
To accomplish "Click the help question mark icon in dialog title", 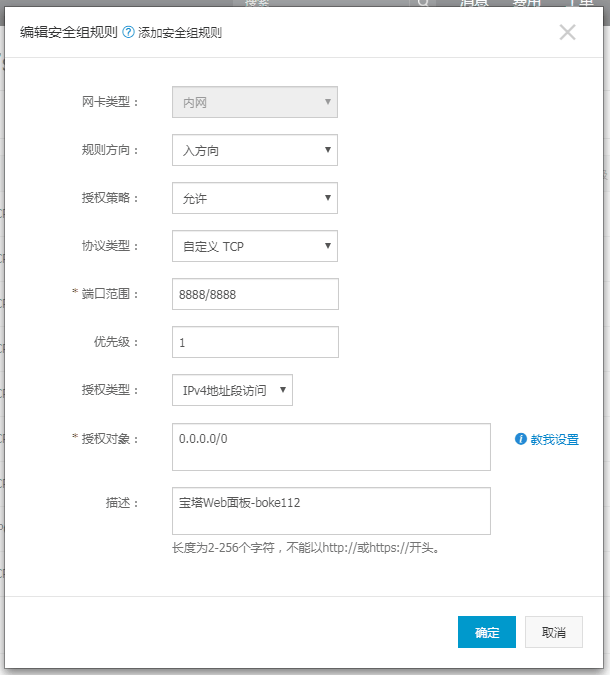I will point(128,32).
